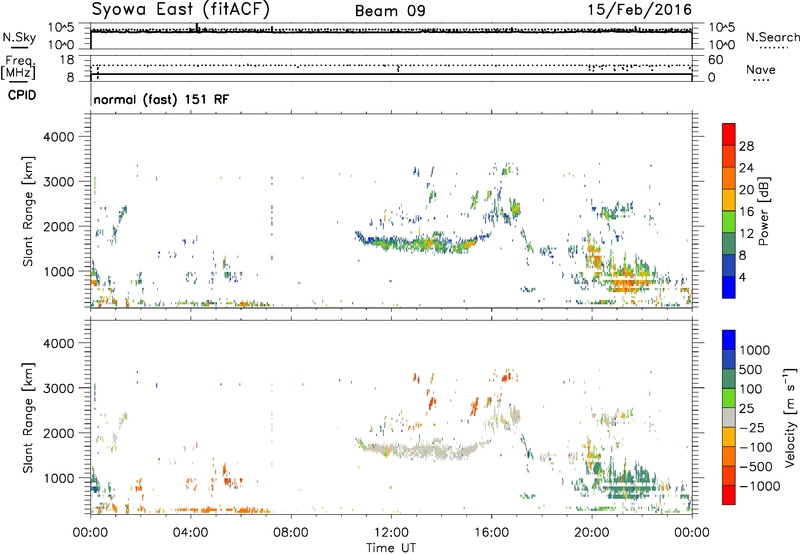Click the "8" label on the Power colorbar

pyautogui.click(x=742, y=255)
